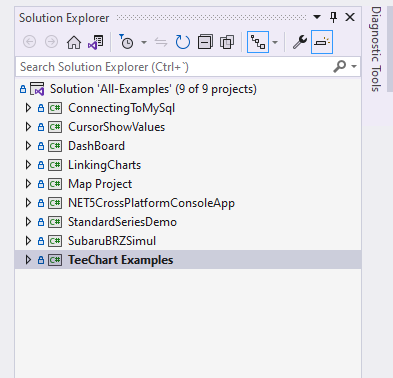The image size is (393, 378).
Task: Open Properties with the wrench icon
Action: pos(300,42)
